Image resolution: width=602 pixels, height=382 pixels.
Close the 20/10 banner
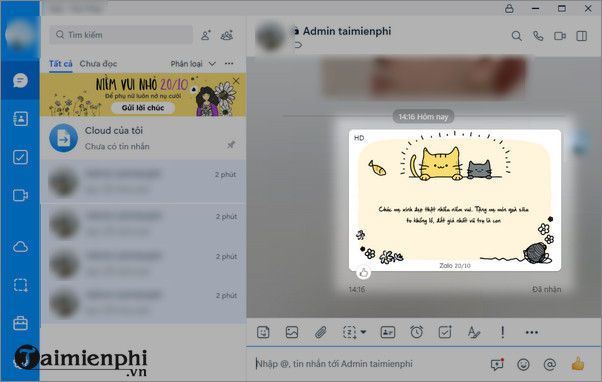(x=236, y=81)
